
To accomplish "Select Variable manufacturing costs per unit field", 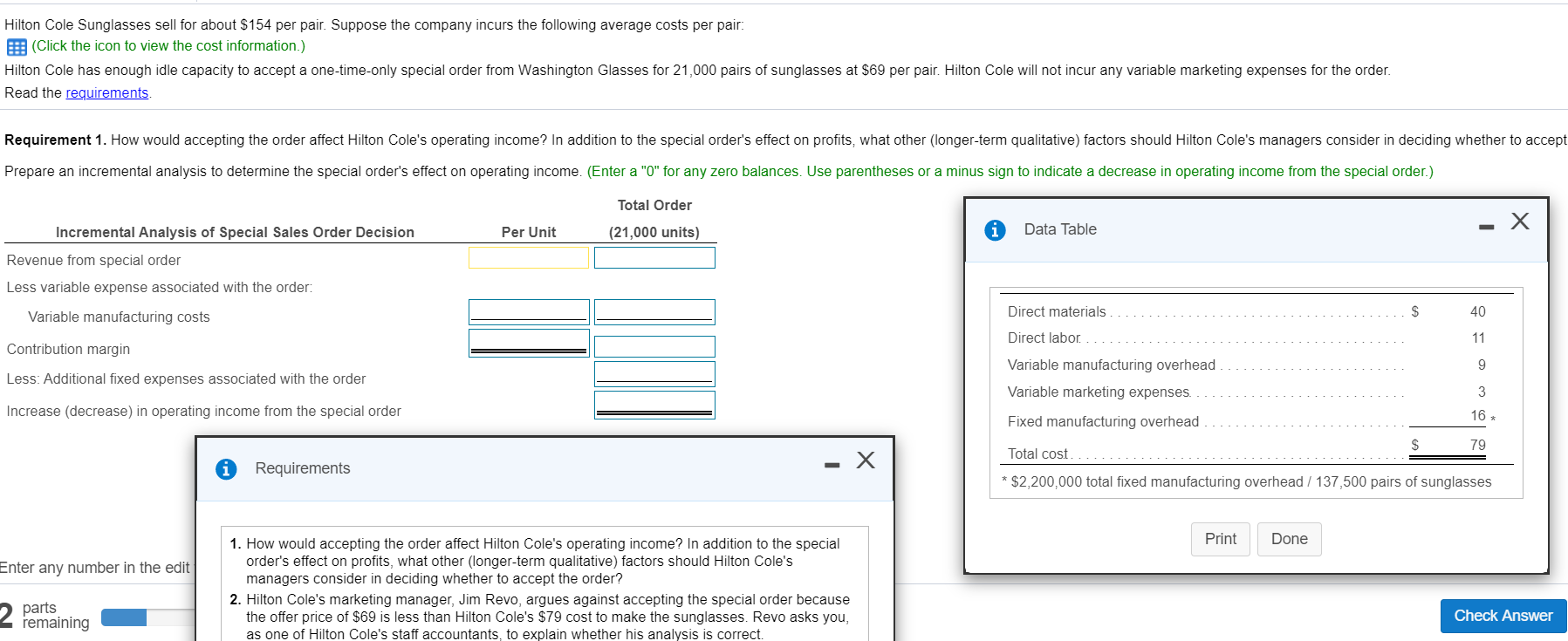I will [529, 312].
